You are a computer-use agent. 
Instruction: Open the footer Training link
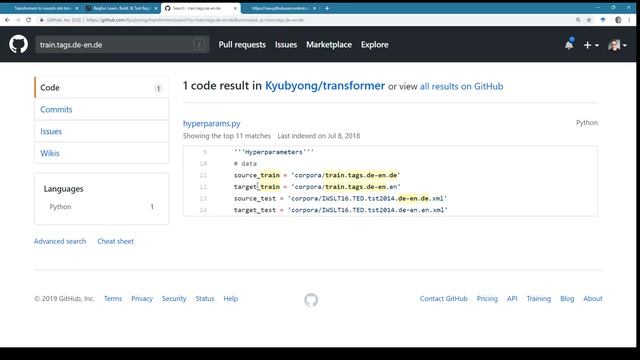click(x=538, y=298)
